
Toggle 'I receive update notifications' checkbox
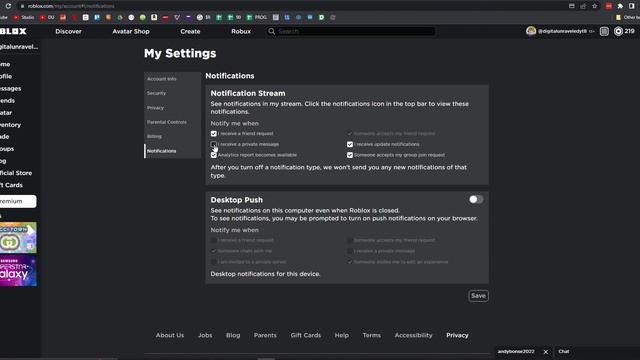click(x=350, y=144)
